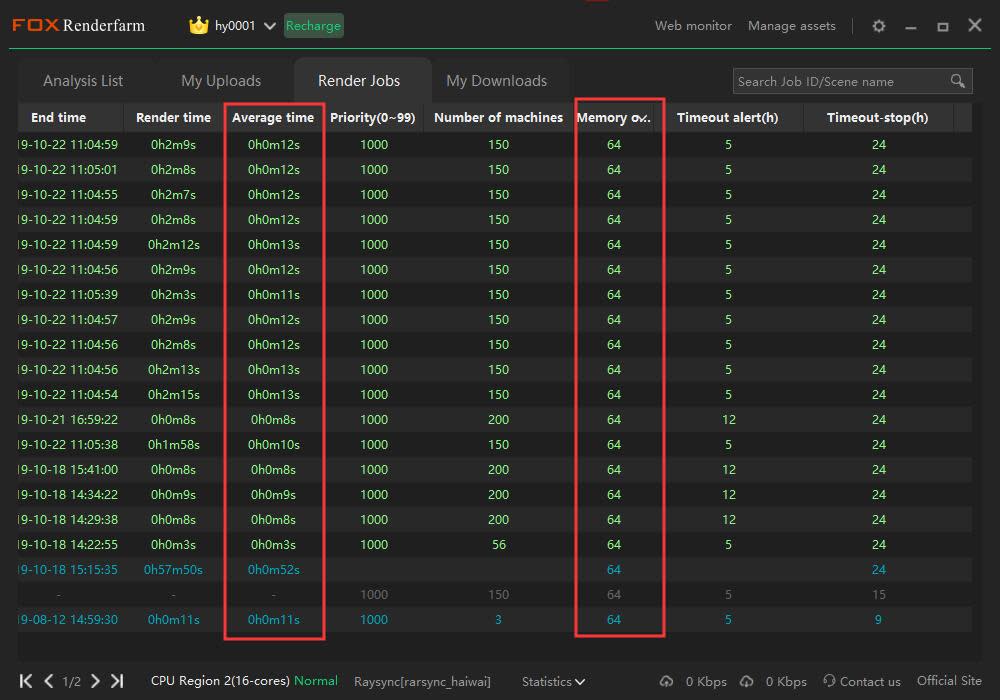Select row with end time 19-10-22 11:05:01

click(x=495, y=170)
